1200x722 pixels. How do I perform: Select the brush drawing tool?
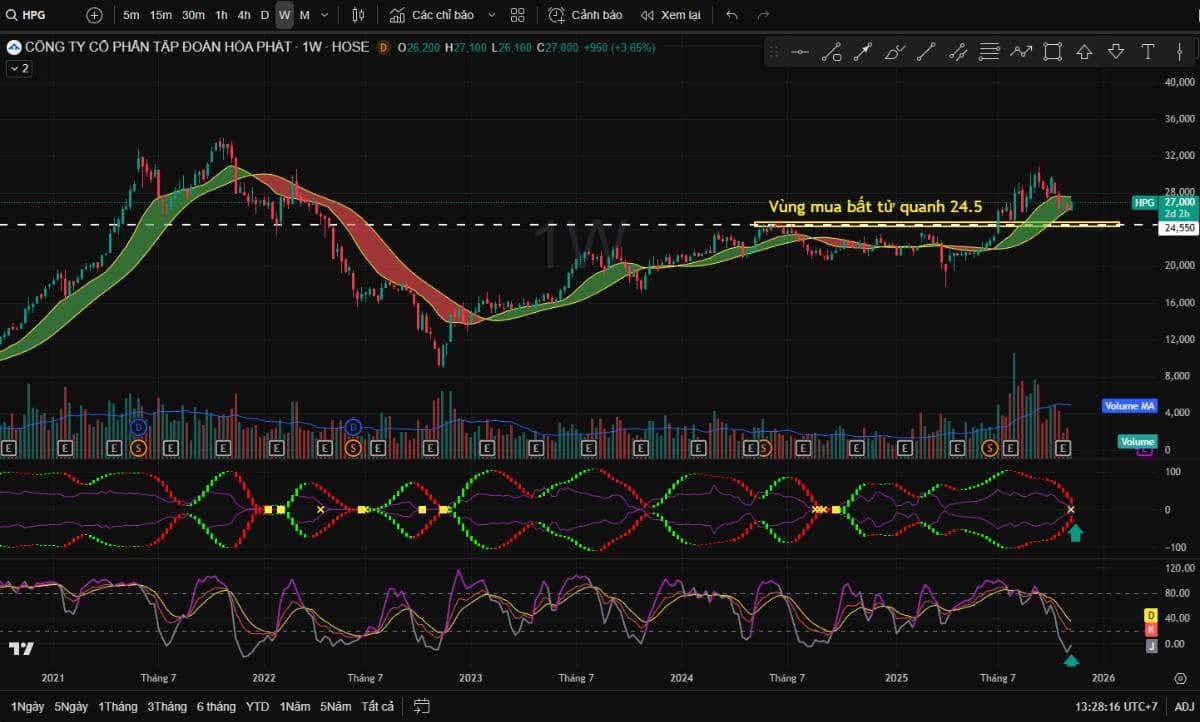point(895,52)
